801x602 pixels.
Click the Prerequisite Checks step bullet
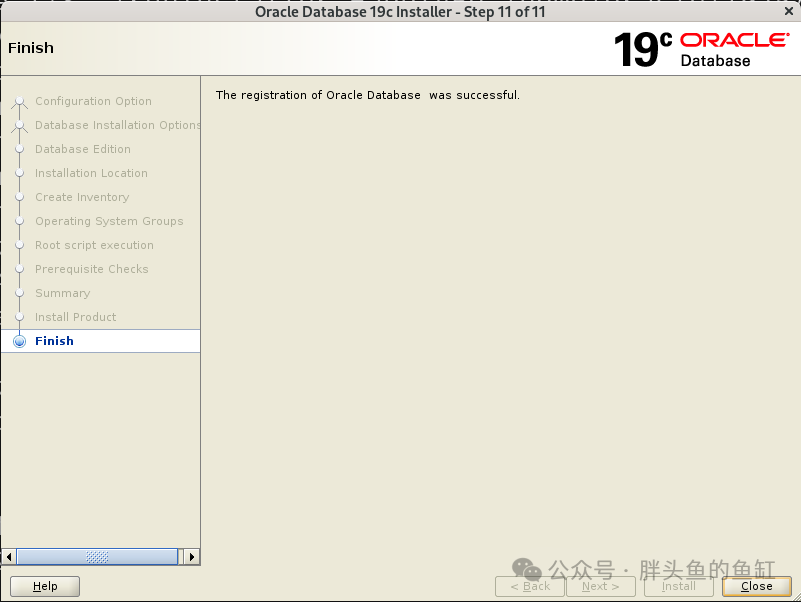tap(19, 269)
